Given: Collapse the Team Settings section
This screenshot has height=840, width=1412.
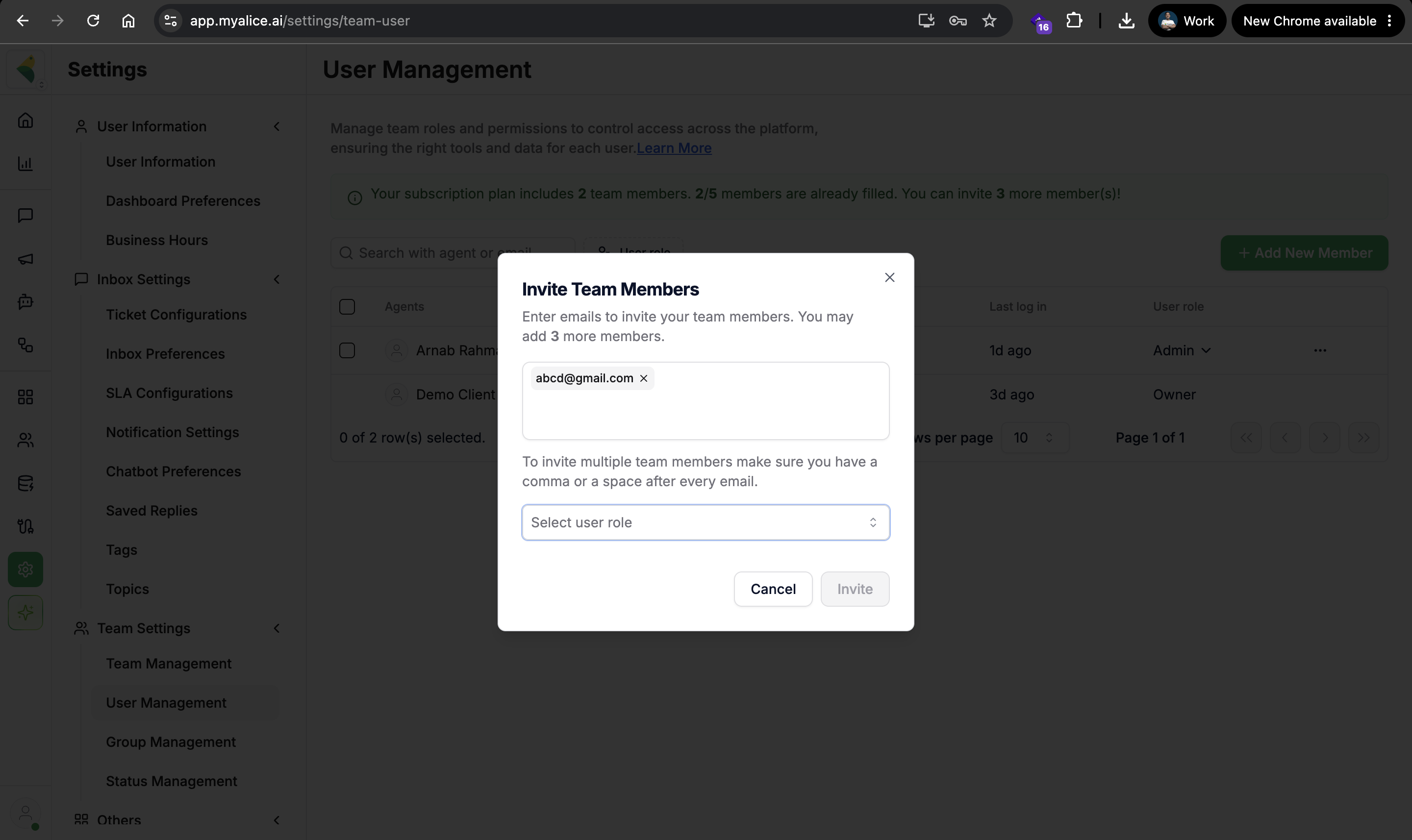Looking at the screenshot, I should pos(277,628).
